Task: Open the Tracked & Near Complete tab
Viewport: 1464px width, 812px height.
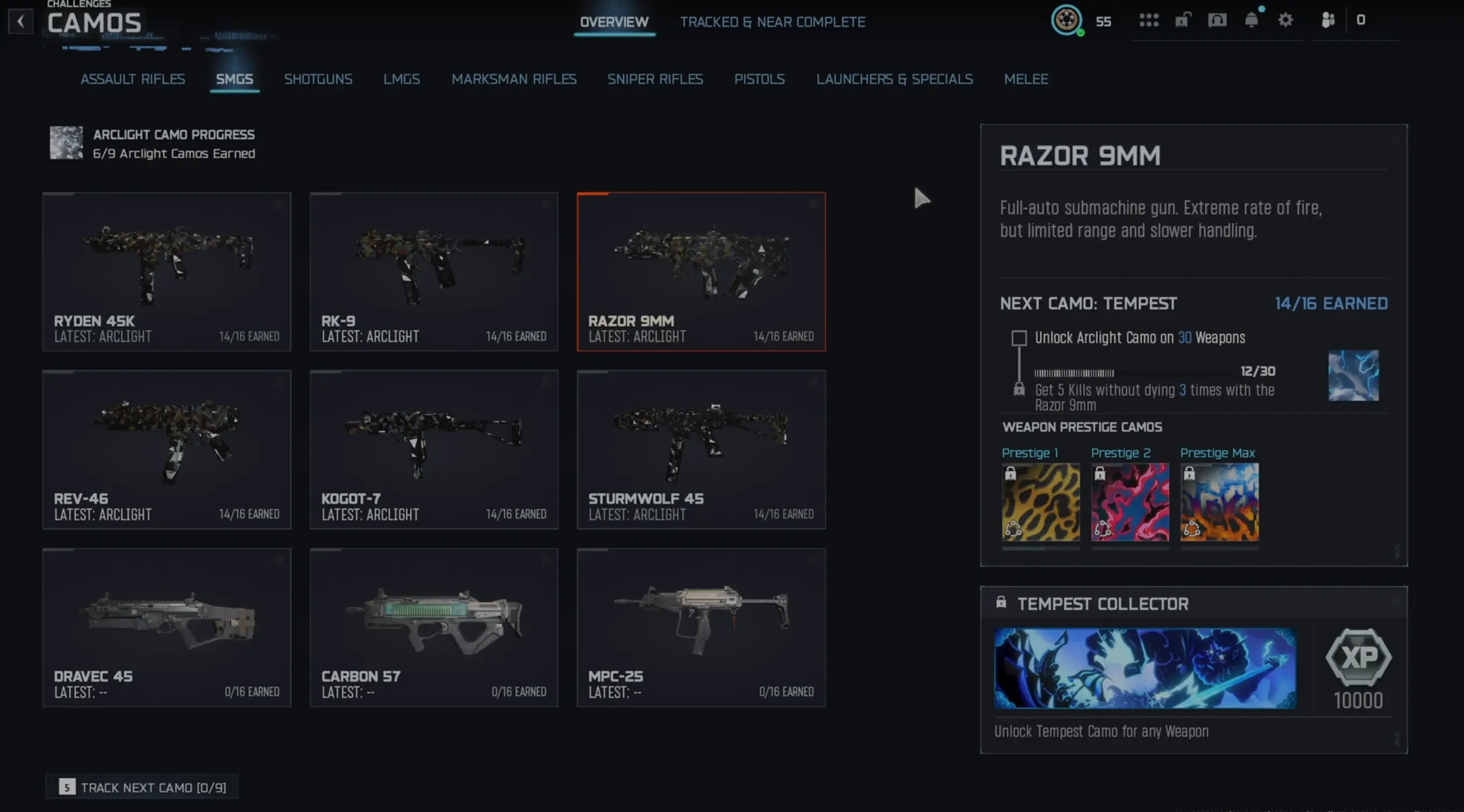Action: [772, 22]
